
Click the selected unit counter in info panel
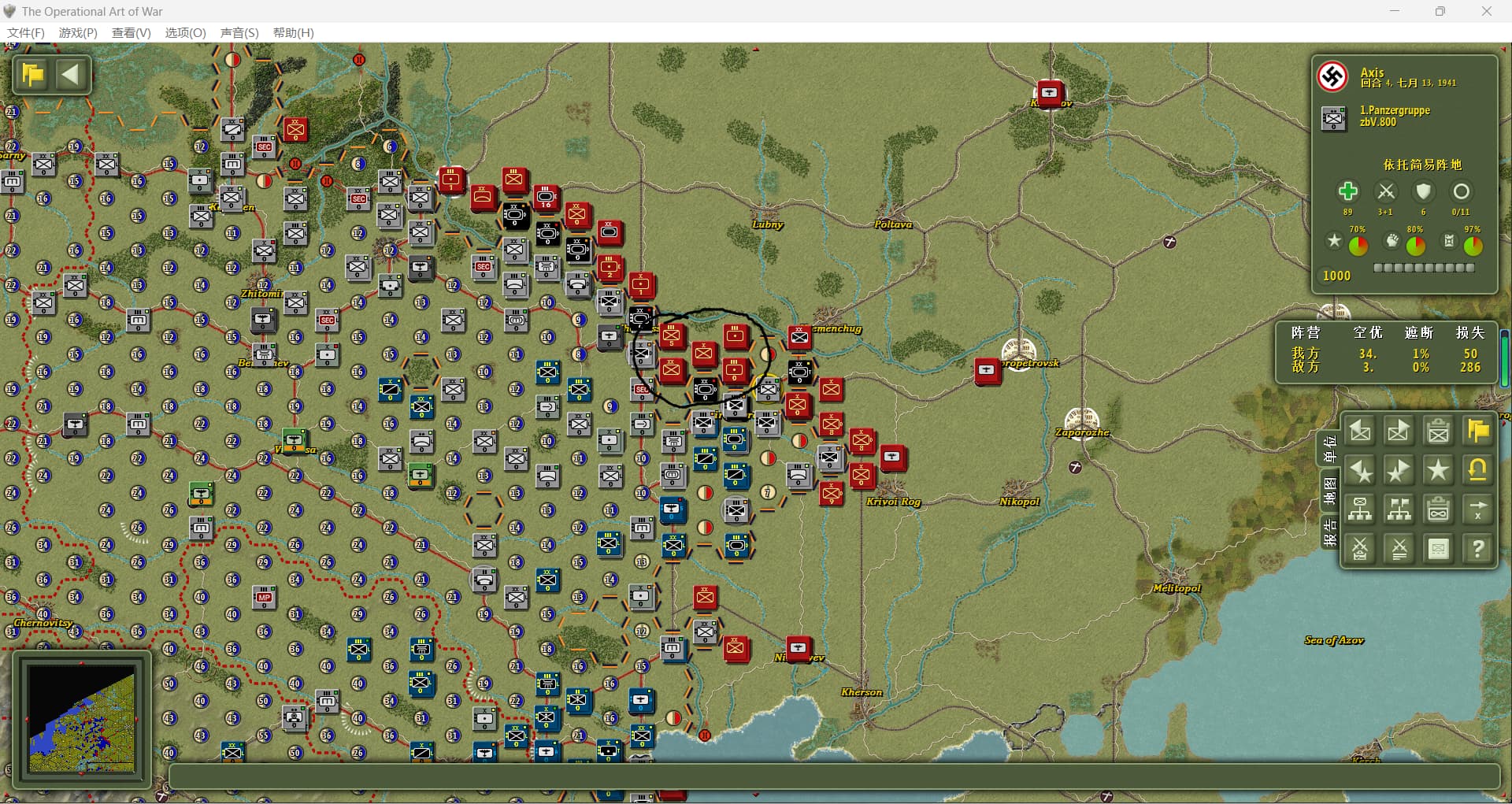tap(1333, 119)
